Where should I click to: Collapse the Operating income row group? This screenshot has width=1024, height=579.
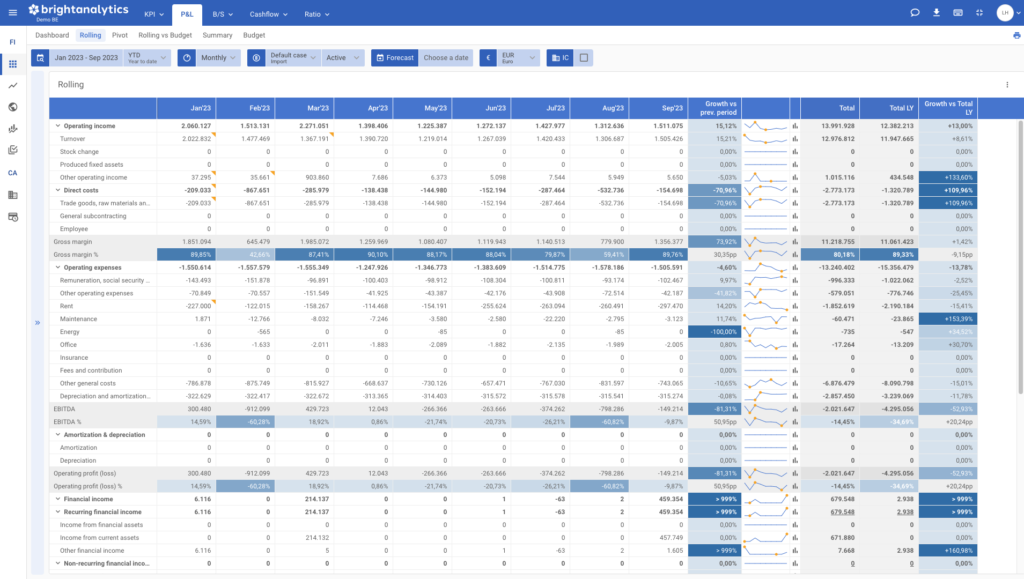[x=57, y=126]
